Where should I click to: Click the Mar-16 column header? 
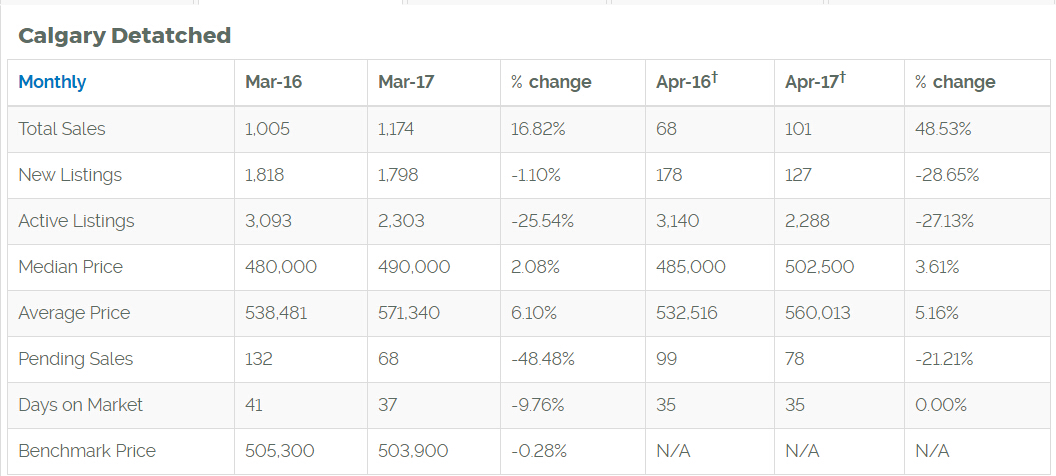[x=273, y=82]
